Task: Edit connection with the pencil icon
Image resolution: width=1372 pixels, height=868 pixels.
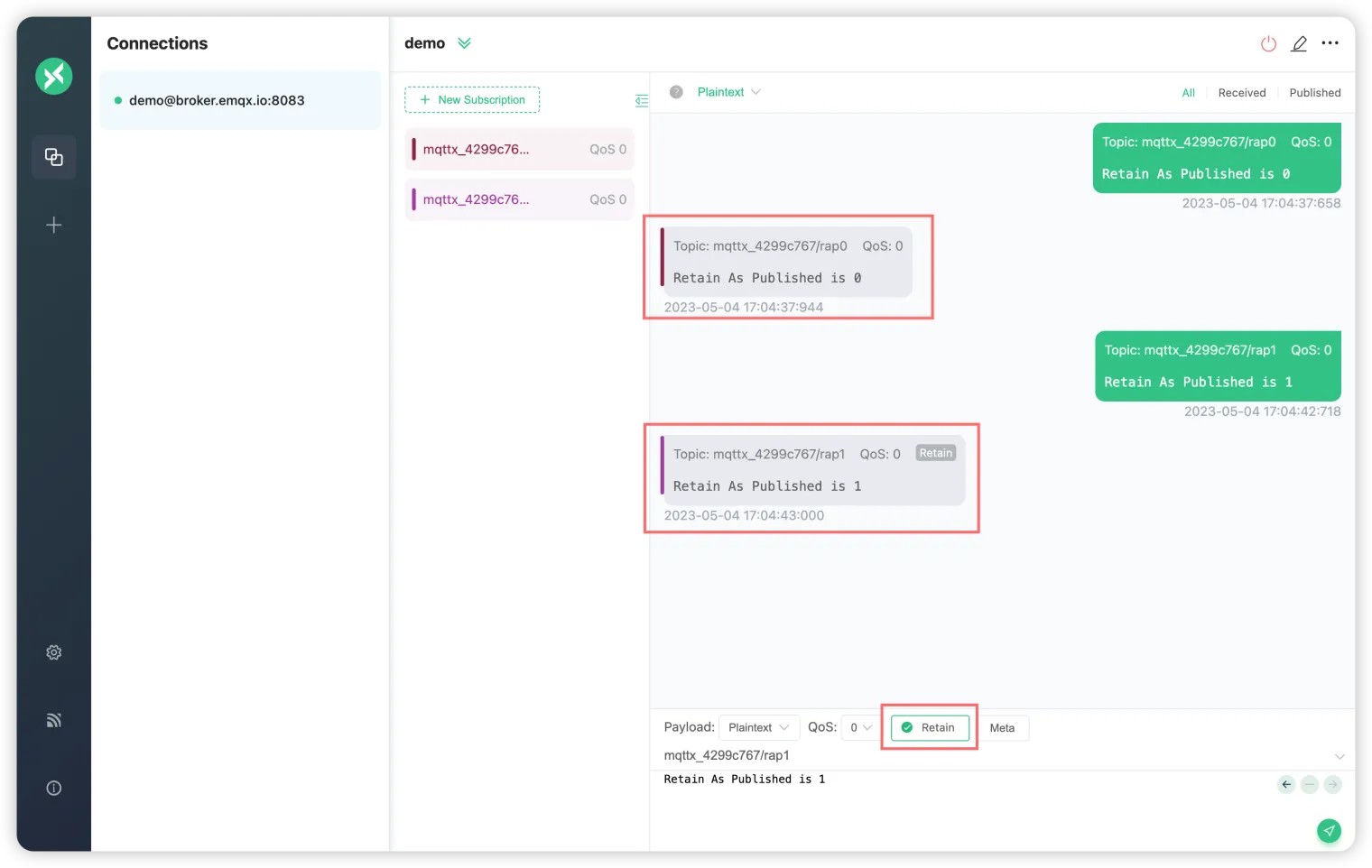Action: (1299, 43)
